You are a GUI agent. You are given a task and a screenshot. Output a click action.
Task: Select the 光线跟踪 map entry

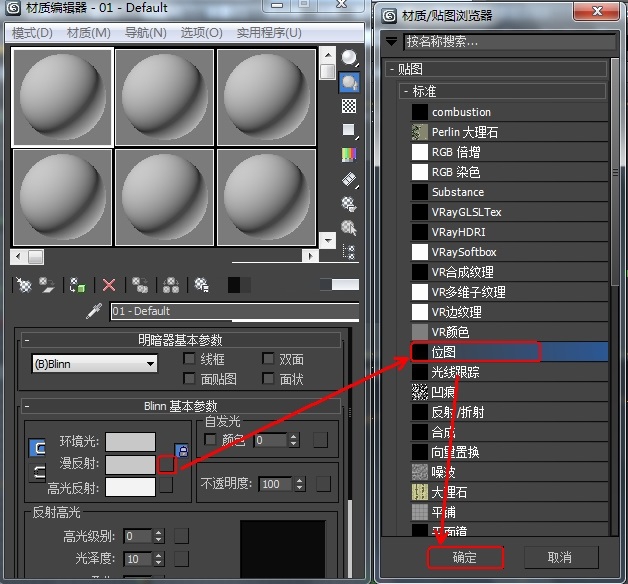click(x=509, y=372)
